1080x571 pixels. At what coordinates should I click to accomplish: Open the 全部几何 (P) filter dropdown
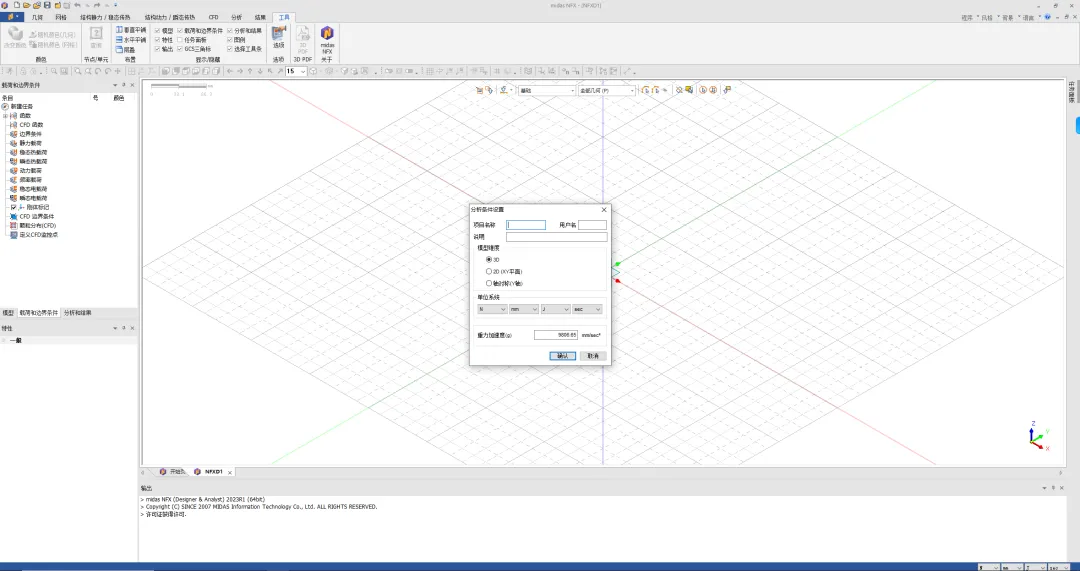(606, 90)
